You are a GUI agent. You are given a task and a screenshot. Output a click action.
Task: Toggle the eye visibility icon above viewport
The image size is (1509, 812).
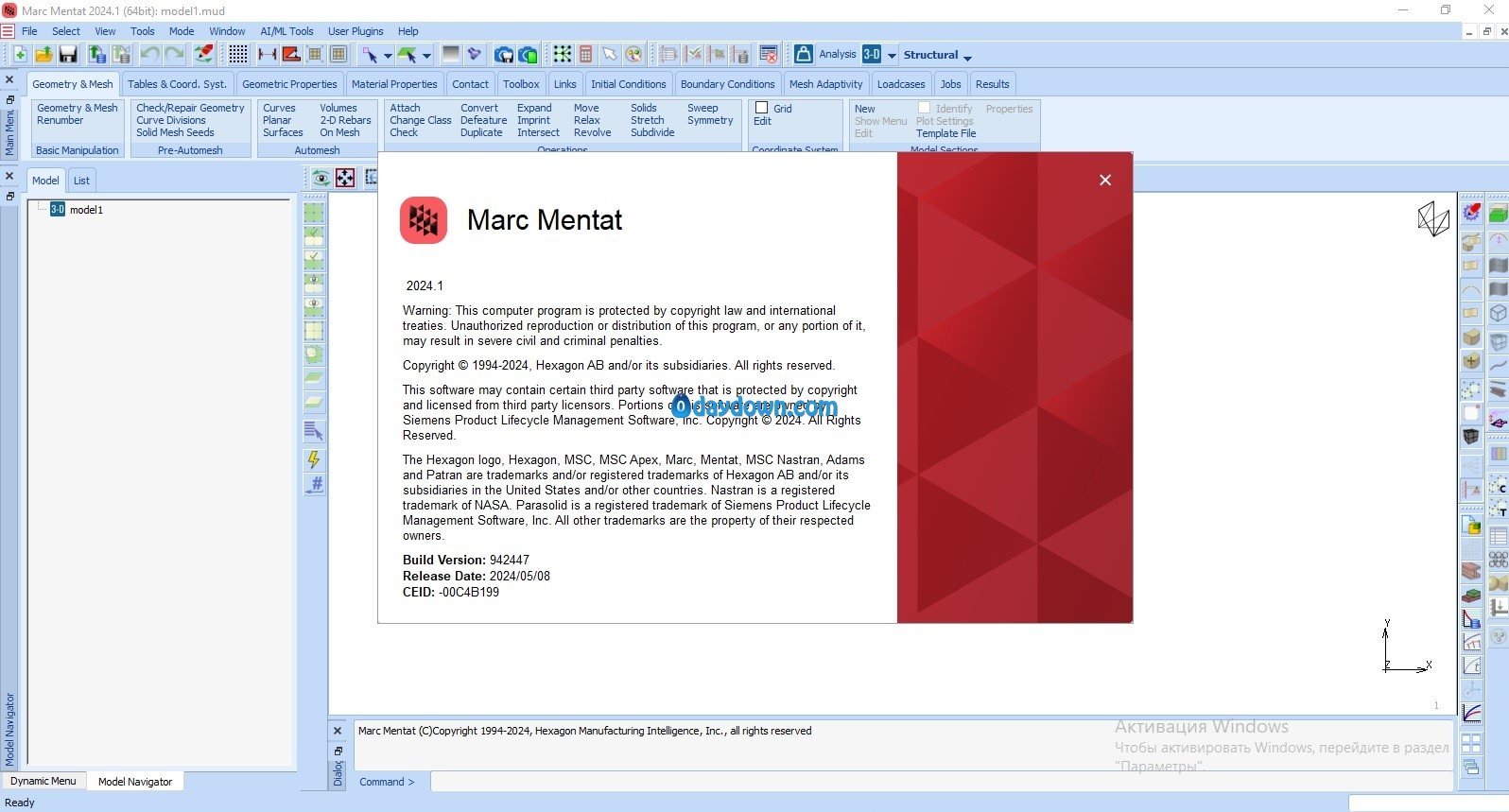321,178
